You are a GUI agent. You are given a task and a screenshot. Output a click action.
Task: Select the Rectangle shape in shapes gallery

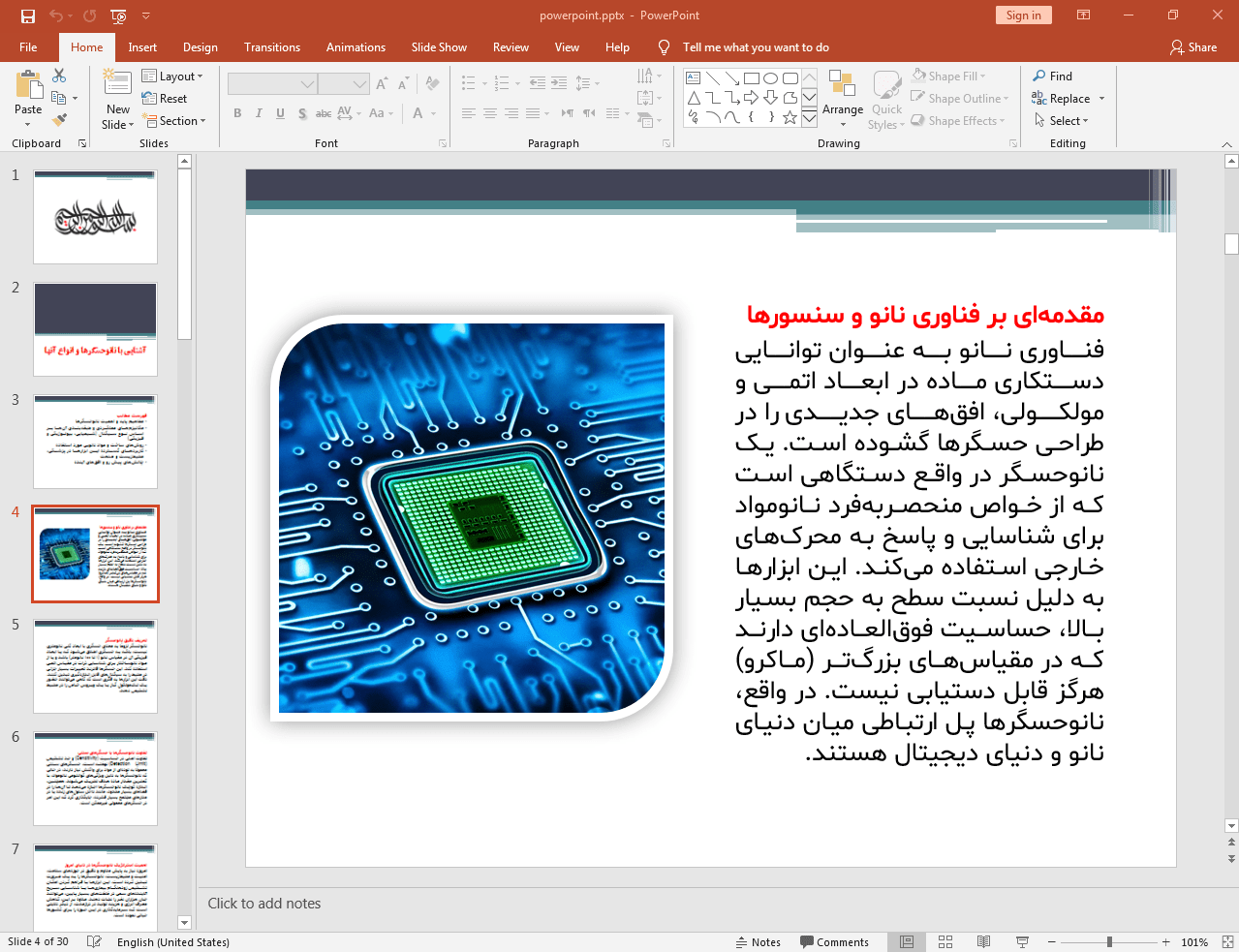tap(752, 78)
